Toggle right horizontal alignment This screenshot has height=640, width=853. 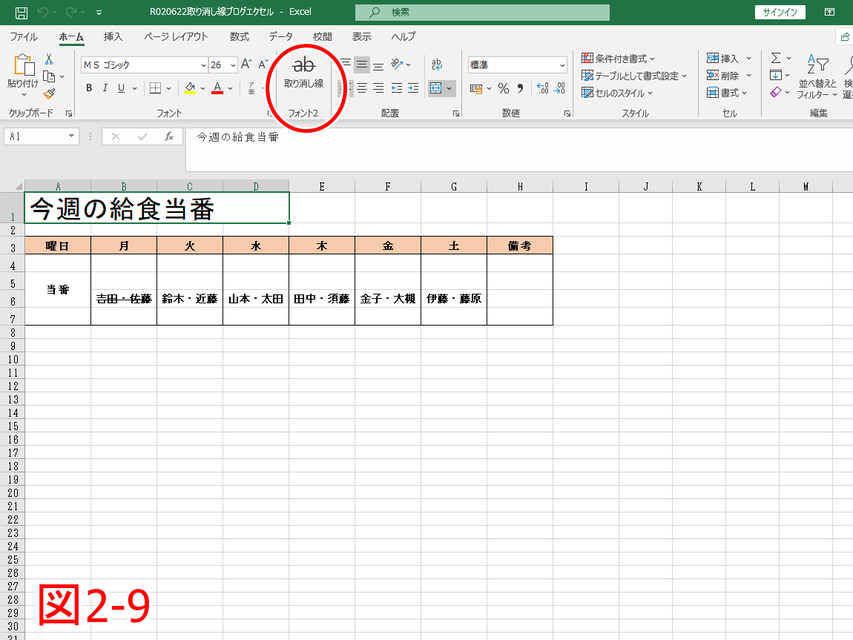pos(379,88)
